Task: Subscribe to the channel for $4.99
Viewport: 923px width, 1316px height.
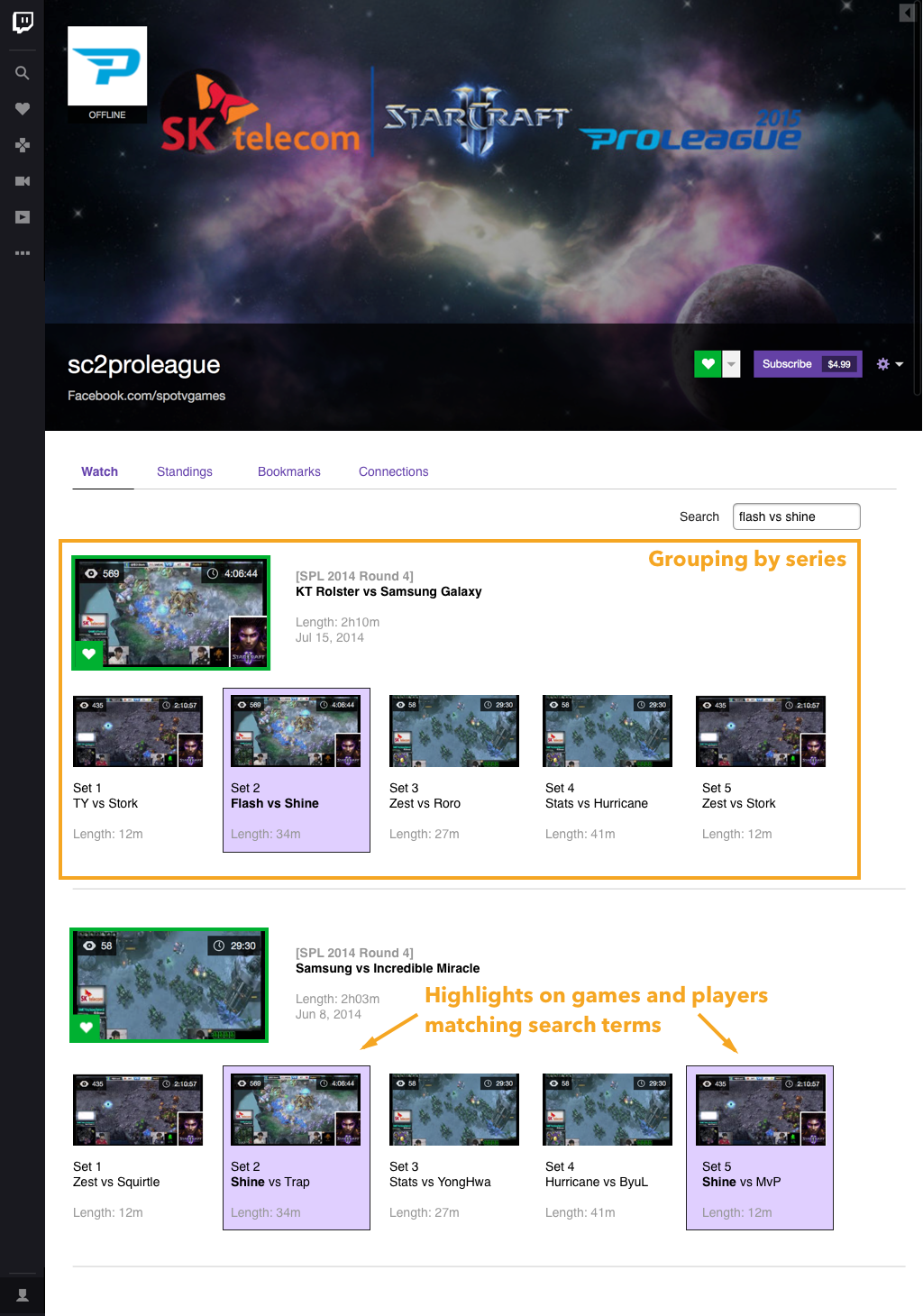Action: point(808,364)
